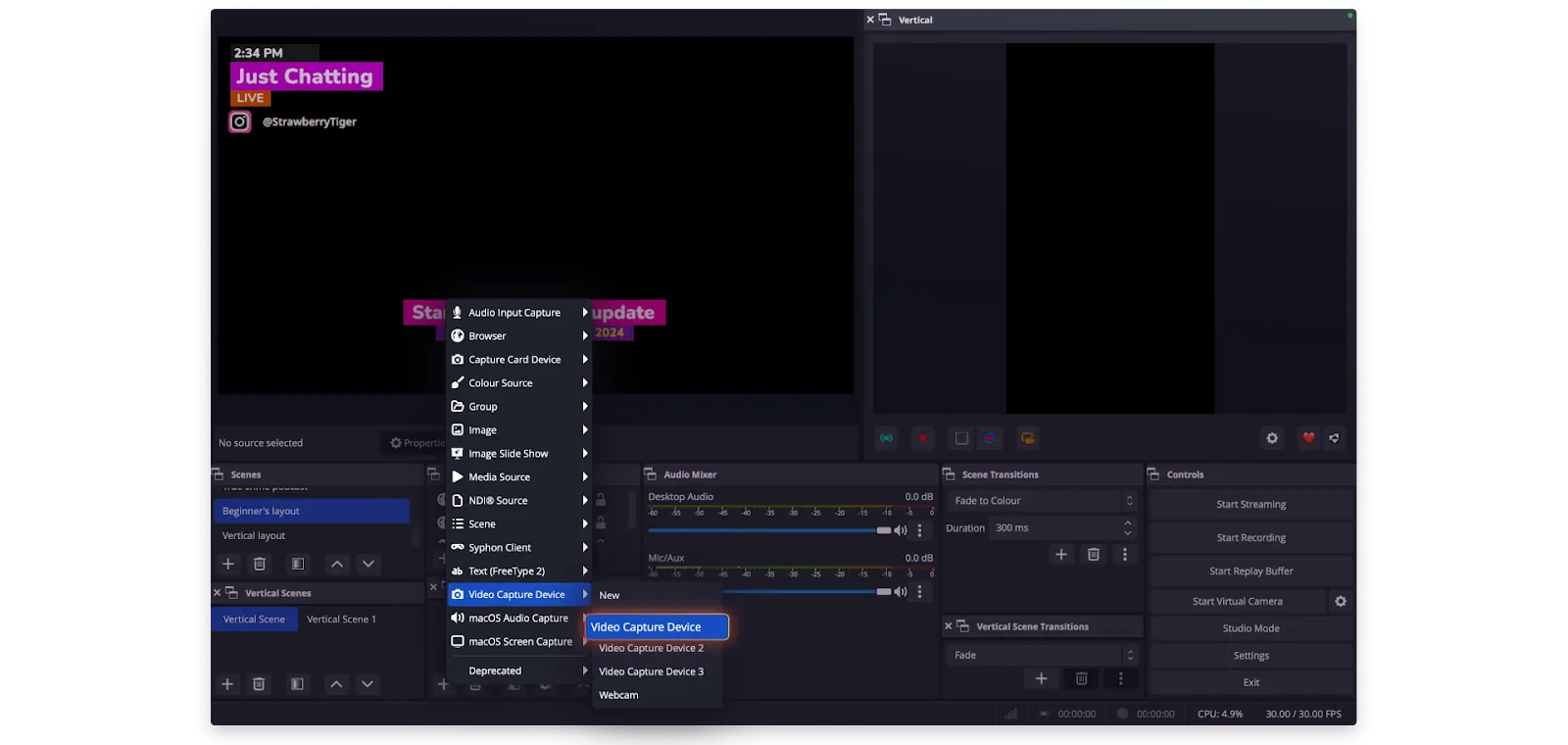1568x745 pixels.
Task: Click Start Virtual Camera
Action: click(x=1238, y=602)
